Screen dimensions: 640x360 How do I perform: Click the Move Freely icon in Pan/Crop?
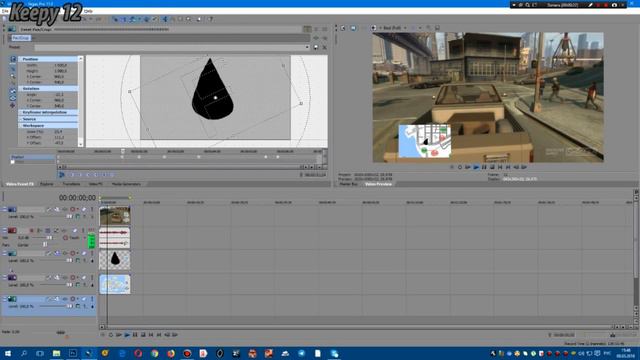coord(13,105)
